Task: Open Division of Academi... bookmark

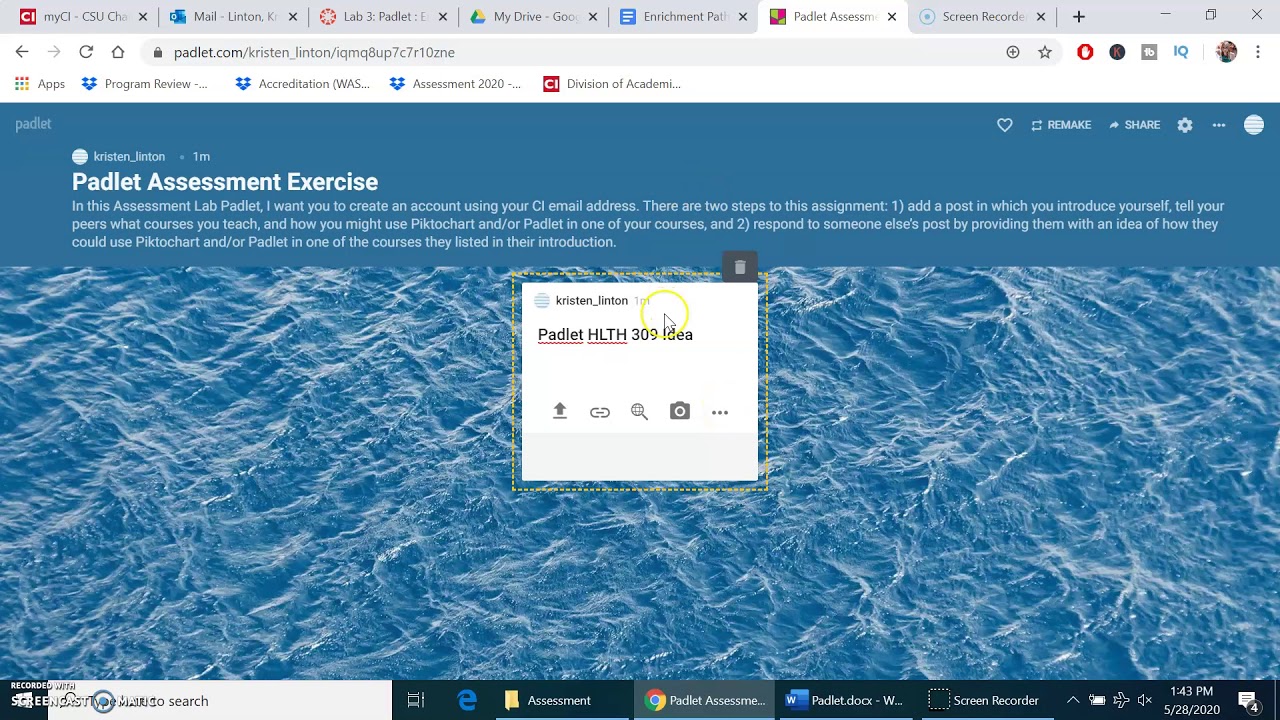Action: pyautogui.click(x=612, y=84)
